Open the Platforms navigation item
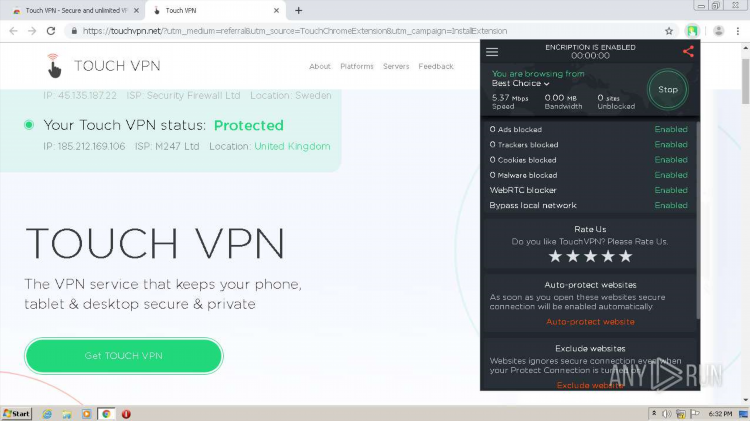 [x=357, y=66]
